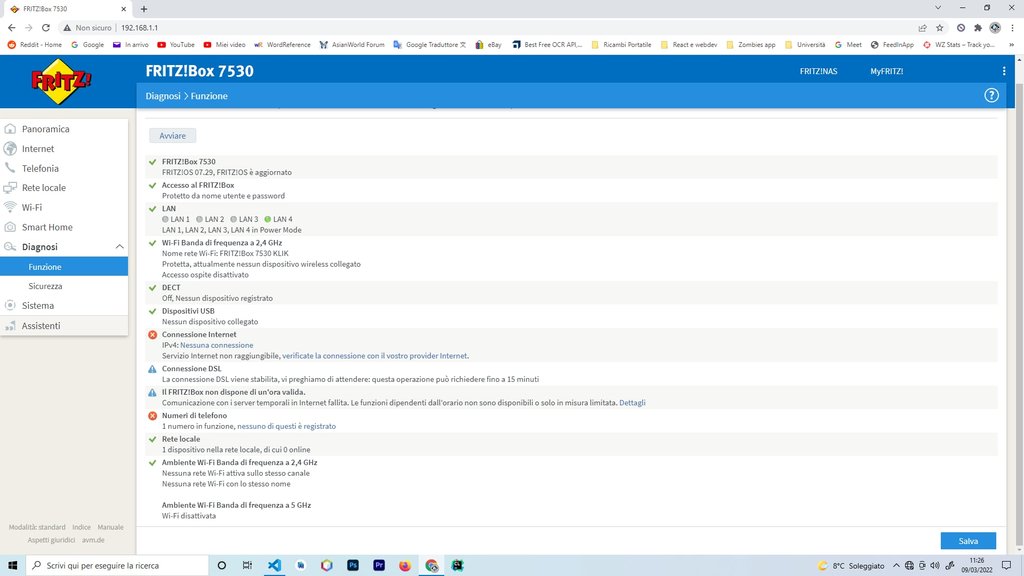Click the Salva button

[967, 541]
